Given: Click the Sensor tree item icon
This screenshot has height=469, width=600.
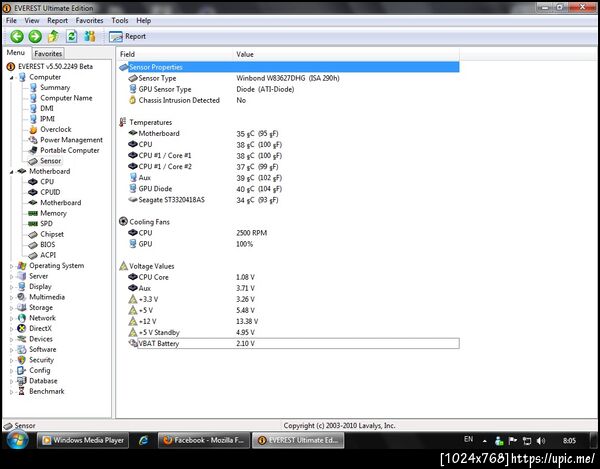Looking at the screenshot, I should tap(33, 161).
